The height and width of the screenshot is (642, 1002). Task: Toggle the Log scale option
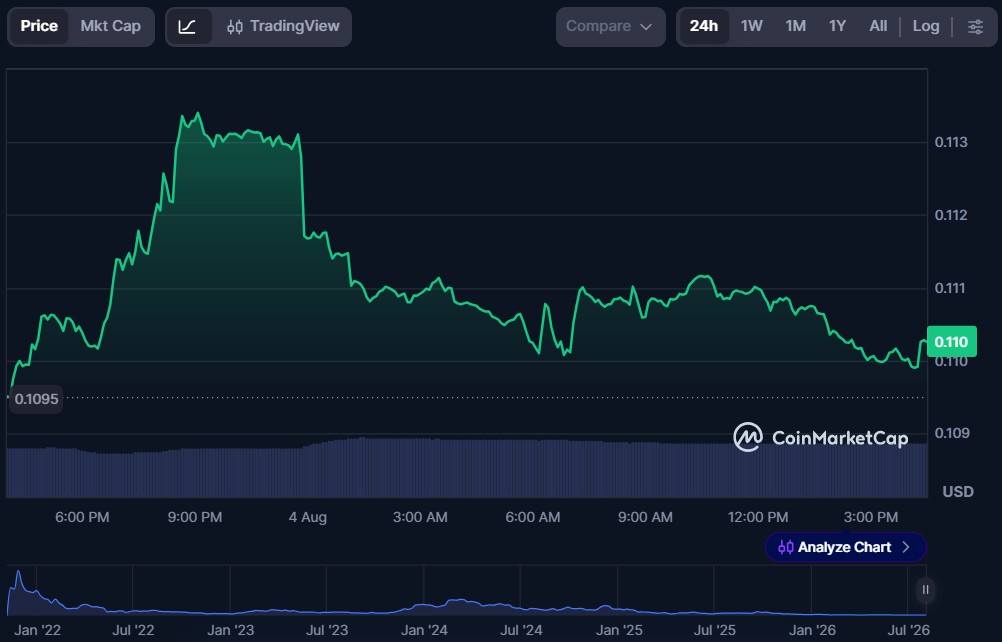point(925,26)
